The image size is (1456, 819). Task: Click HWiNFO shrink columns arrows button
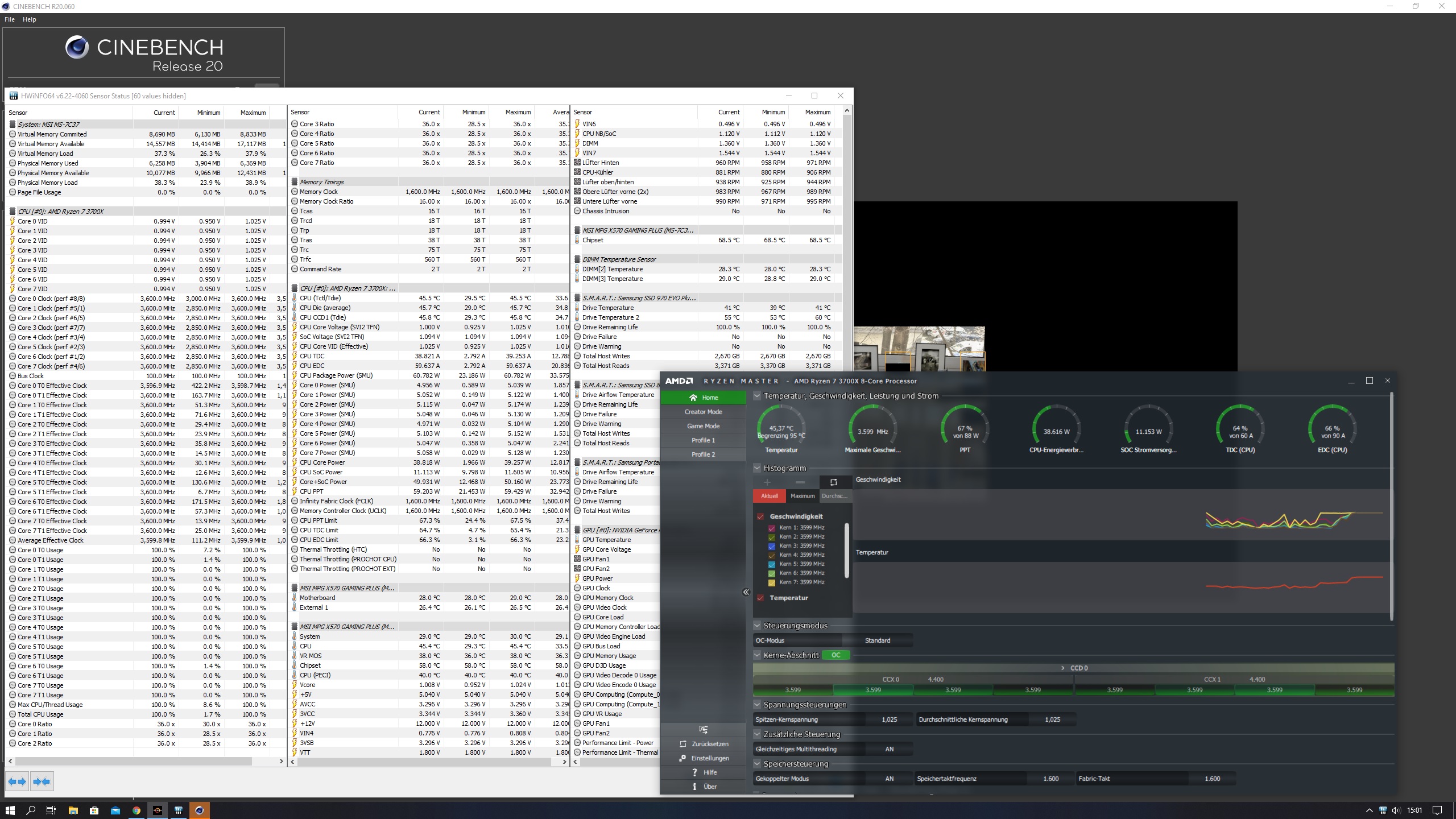(x=42, y=781)
